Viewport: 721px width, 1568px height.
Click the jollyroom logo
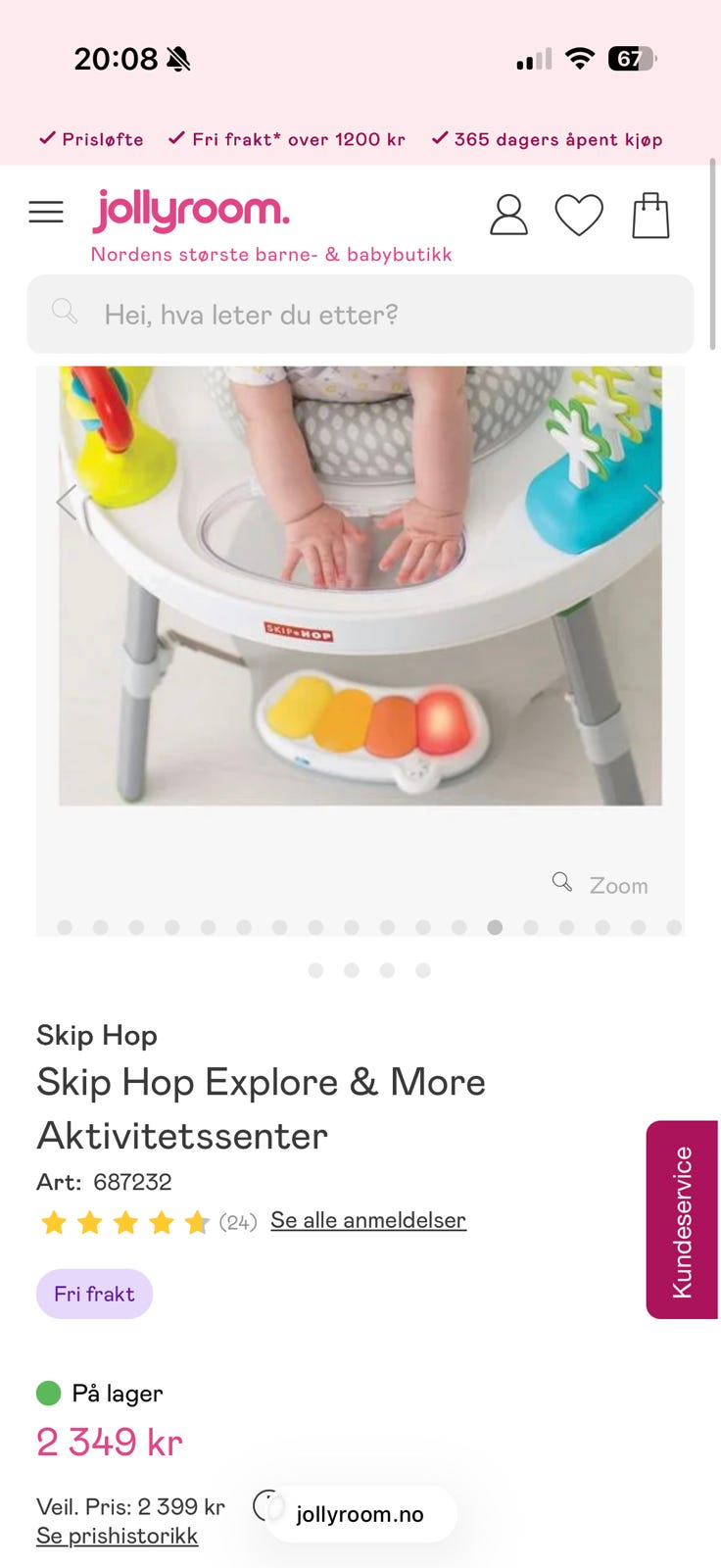tap(191, 210)
